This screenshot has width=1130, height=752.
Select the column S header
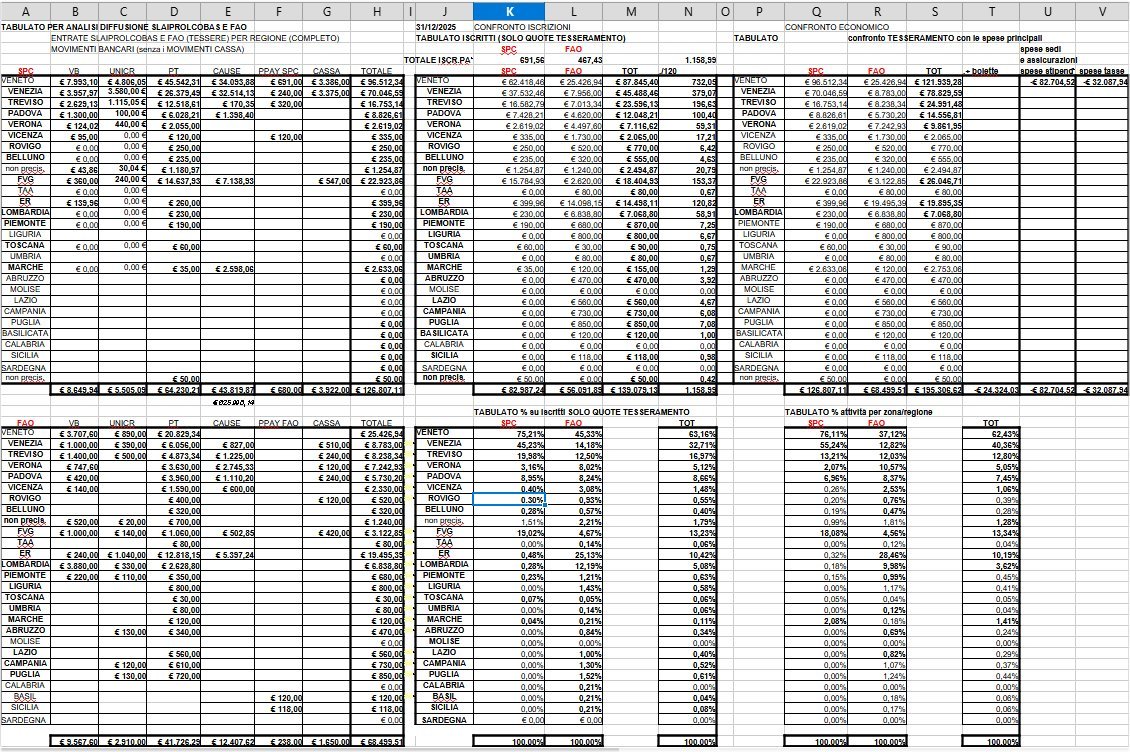pyautogui.click(x=932, y=9)
